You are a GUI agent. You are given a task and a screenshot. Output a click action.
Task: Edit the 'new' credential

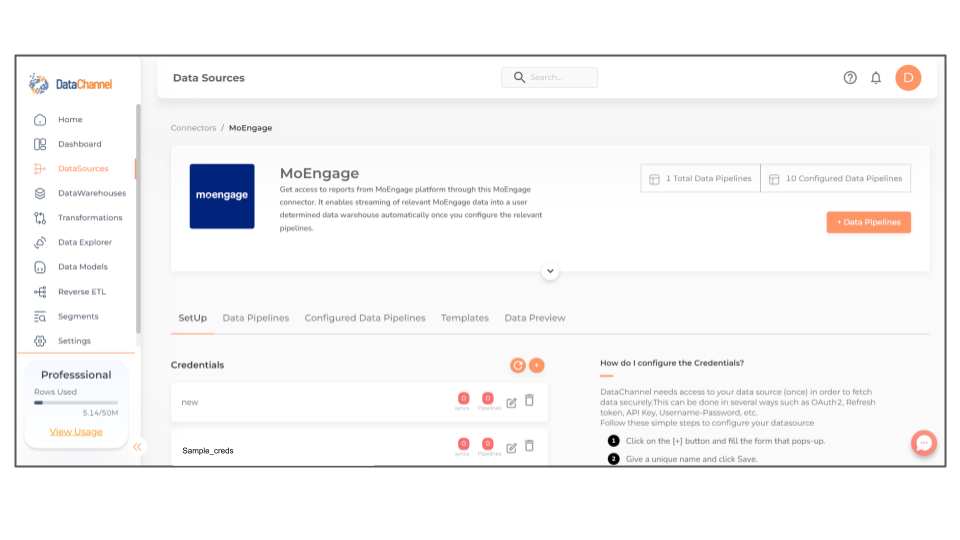click(511, 403)
